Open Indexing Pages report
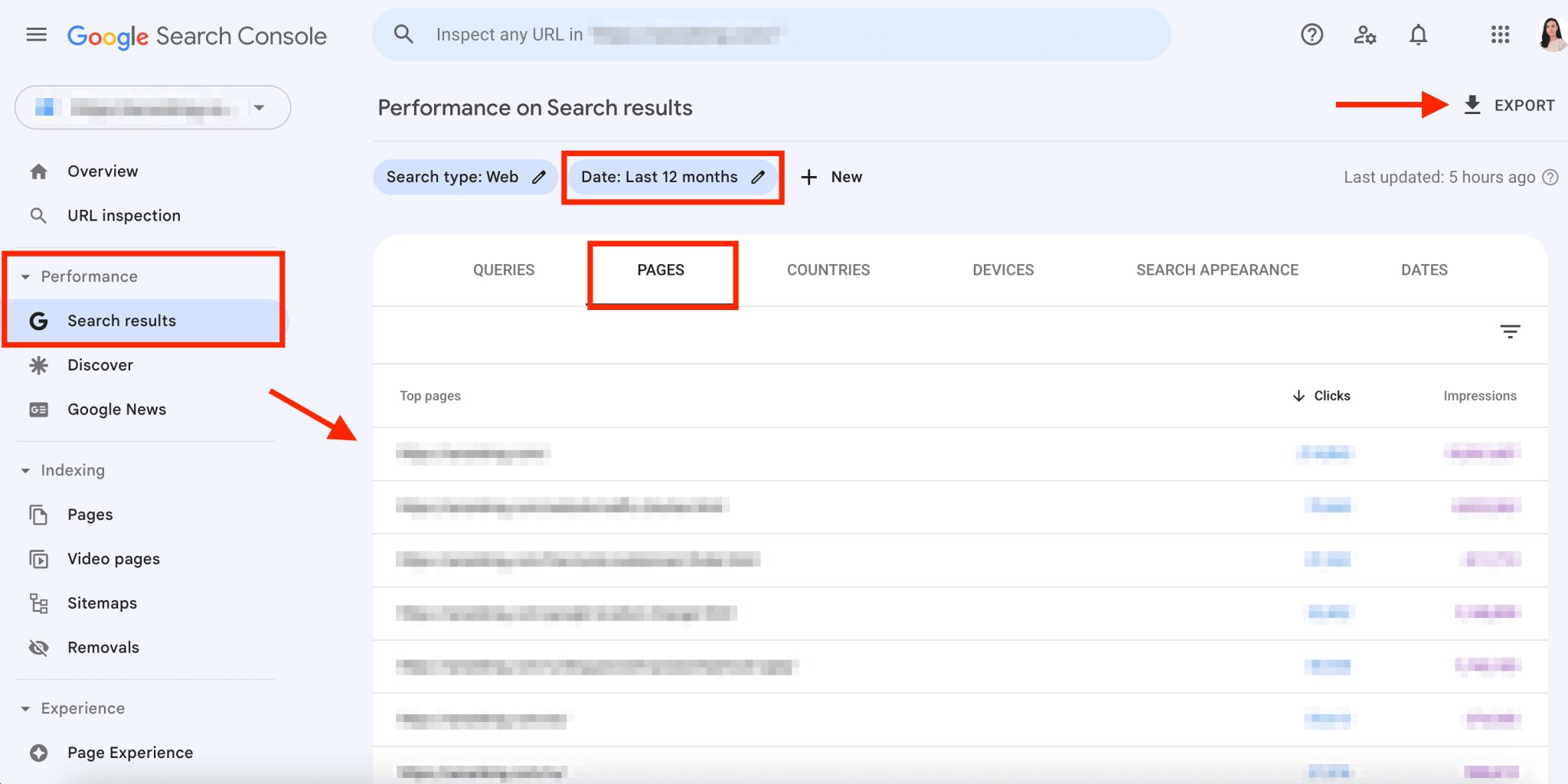 [x=90, y=514]
